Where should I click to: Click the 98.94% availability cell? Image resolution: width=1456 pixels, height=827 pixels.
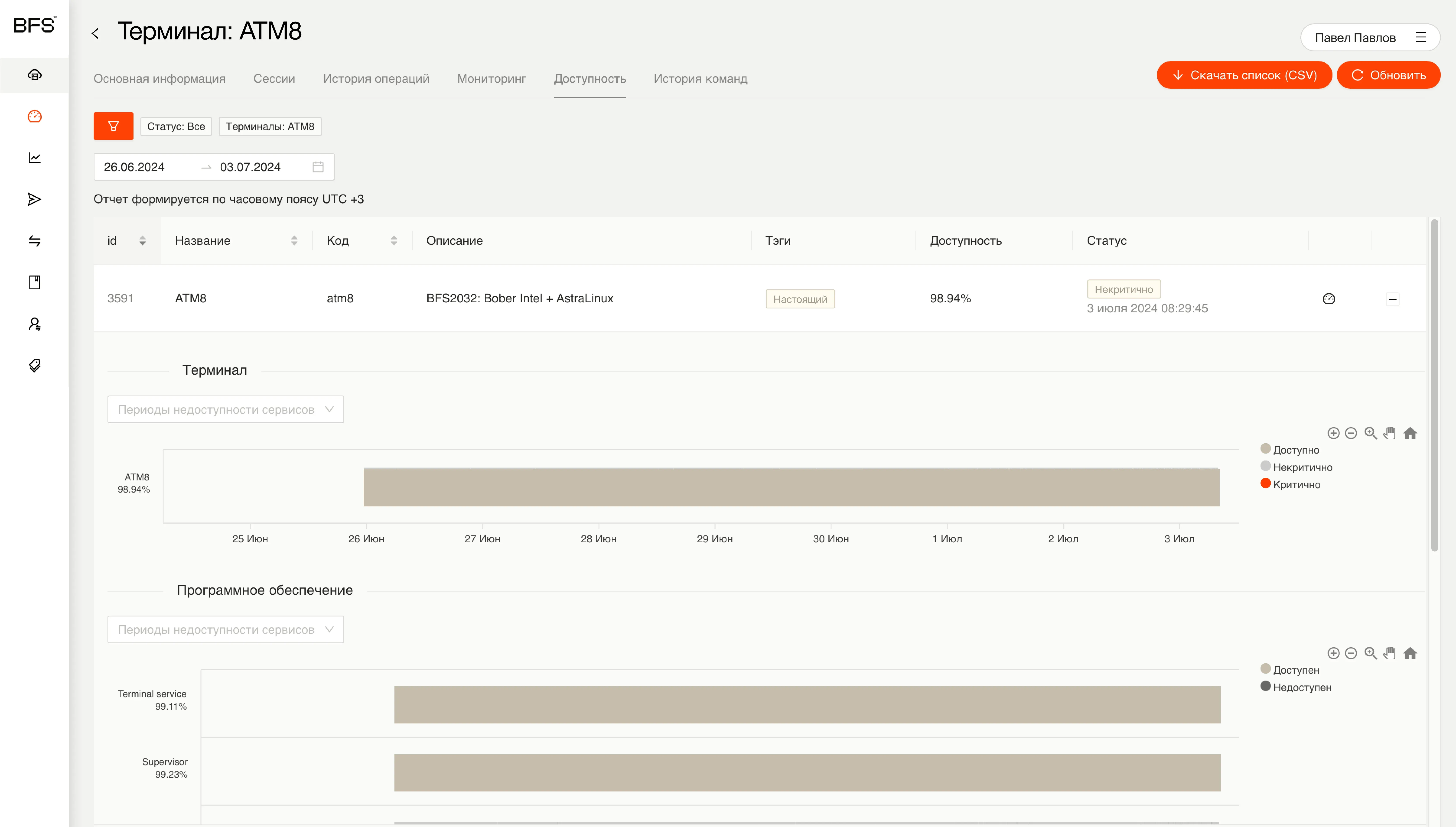tap(950, 298)
